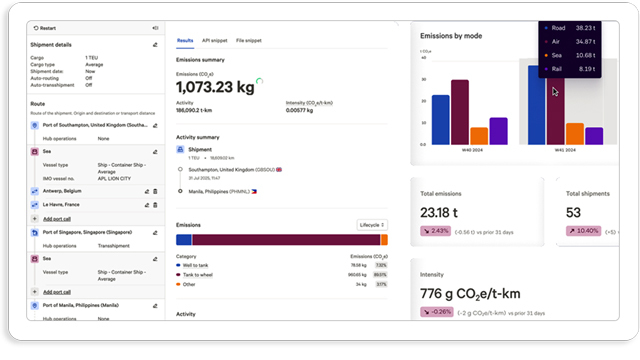Delete Le Havre, France port call
This screenshot has height=360, width=640.
(x=156, y=205)
